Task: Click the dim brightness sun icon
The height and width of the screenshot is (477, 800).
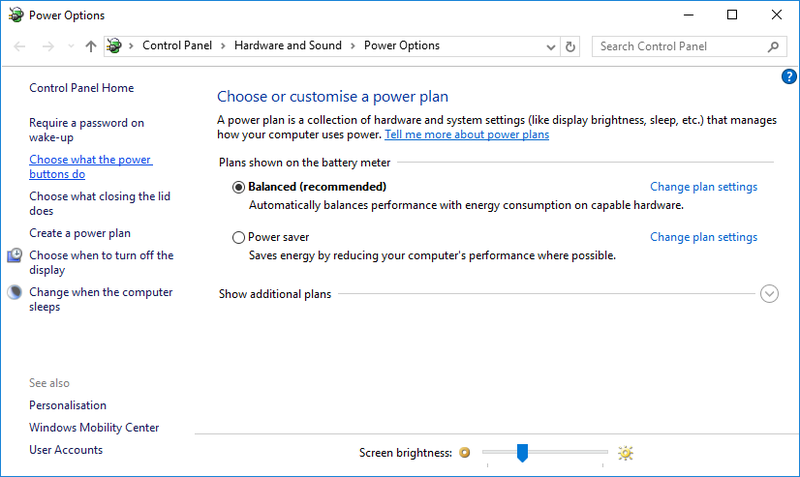Action: pos(464,453)
